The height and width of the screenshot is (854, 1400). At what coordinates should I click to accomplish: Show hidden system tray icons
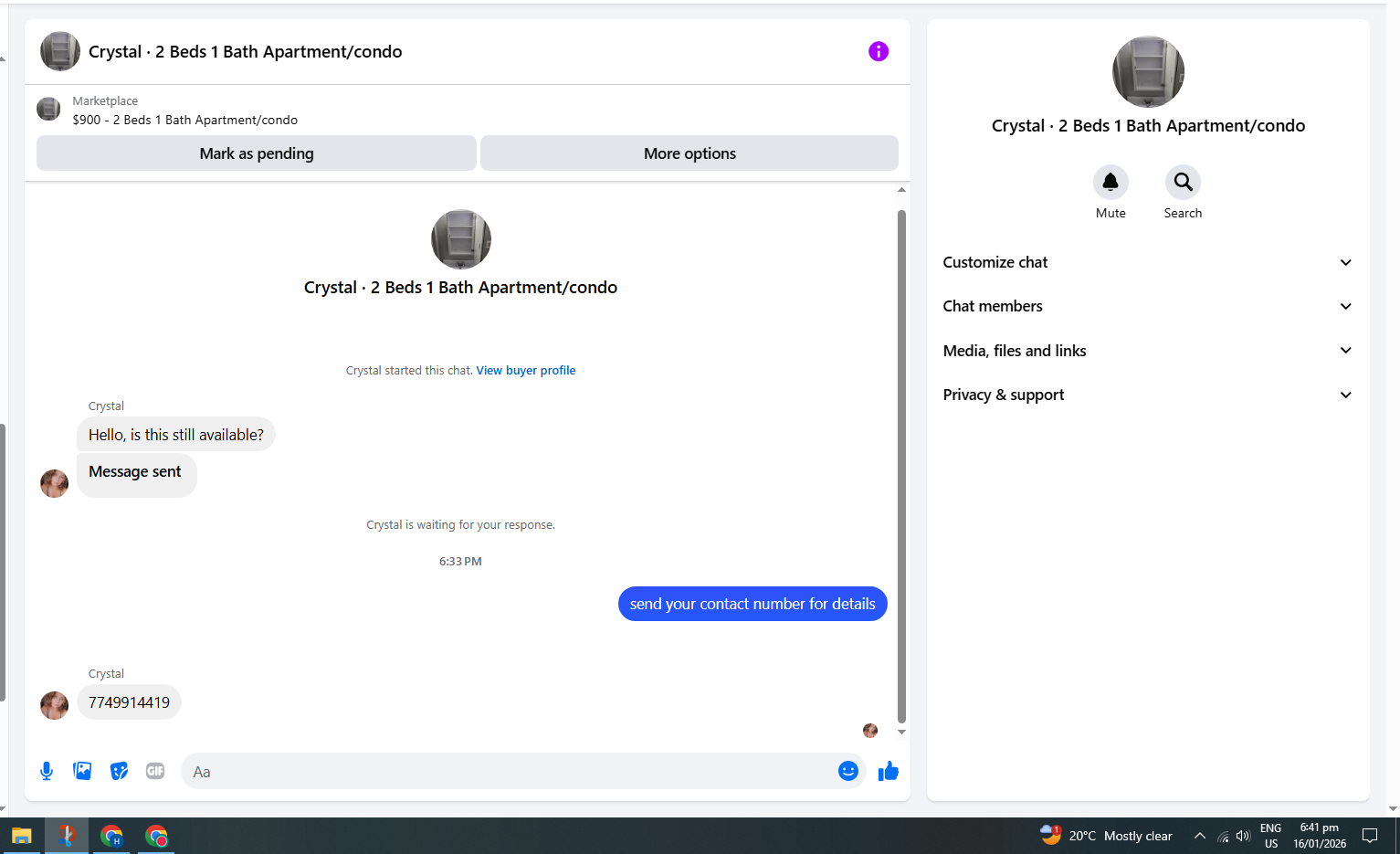pyautogui.click(x=1200, y=836)
